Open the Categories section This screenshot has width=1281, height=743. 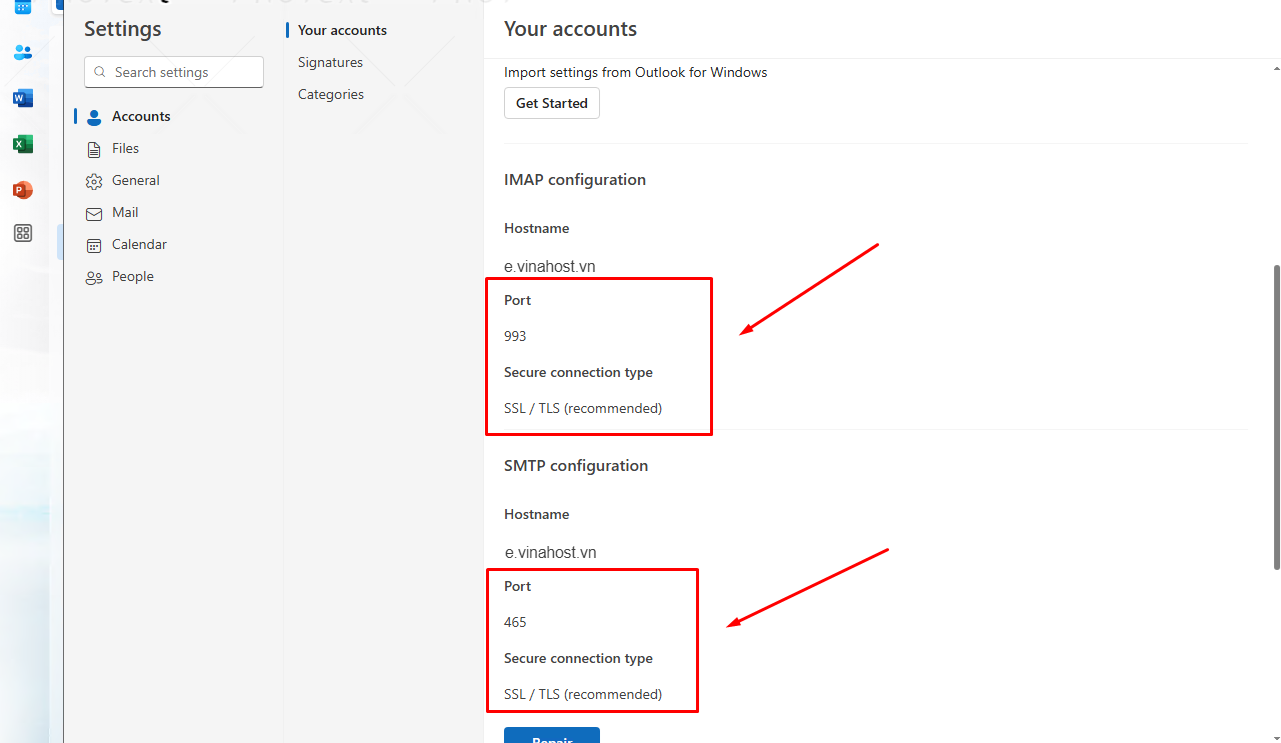point(330,94)
